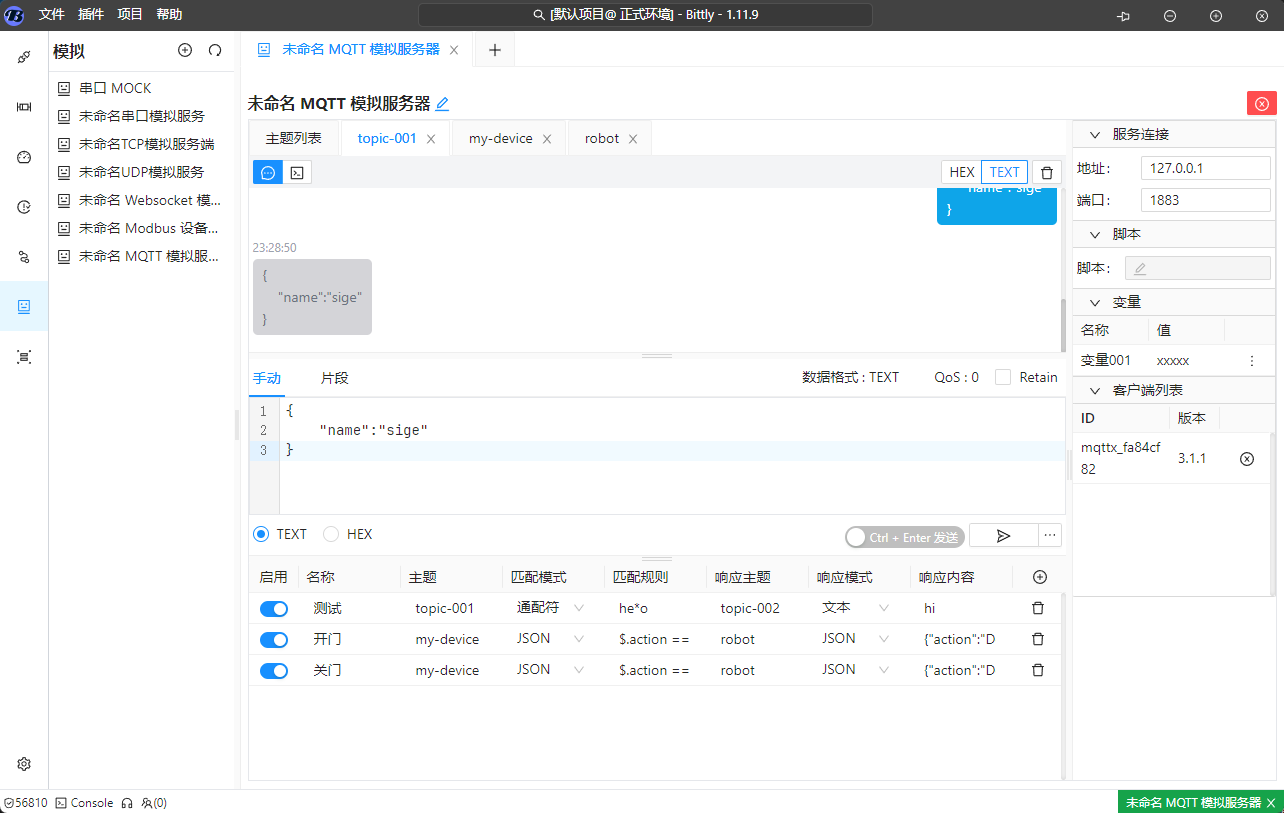Click the send message arrow button

tap(1003, 536)
